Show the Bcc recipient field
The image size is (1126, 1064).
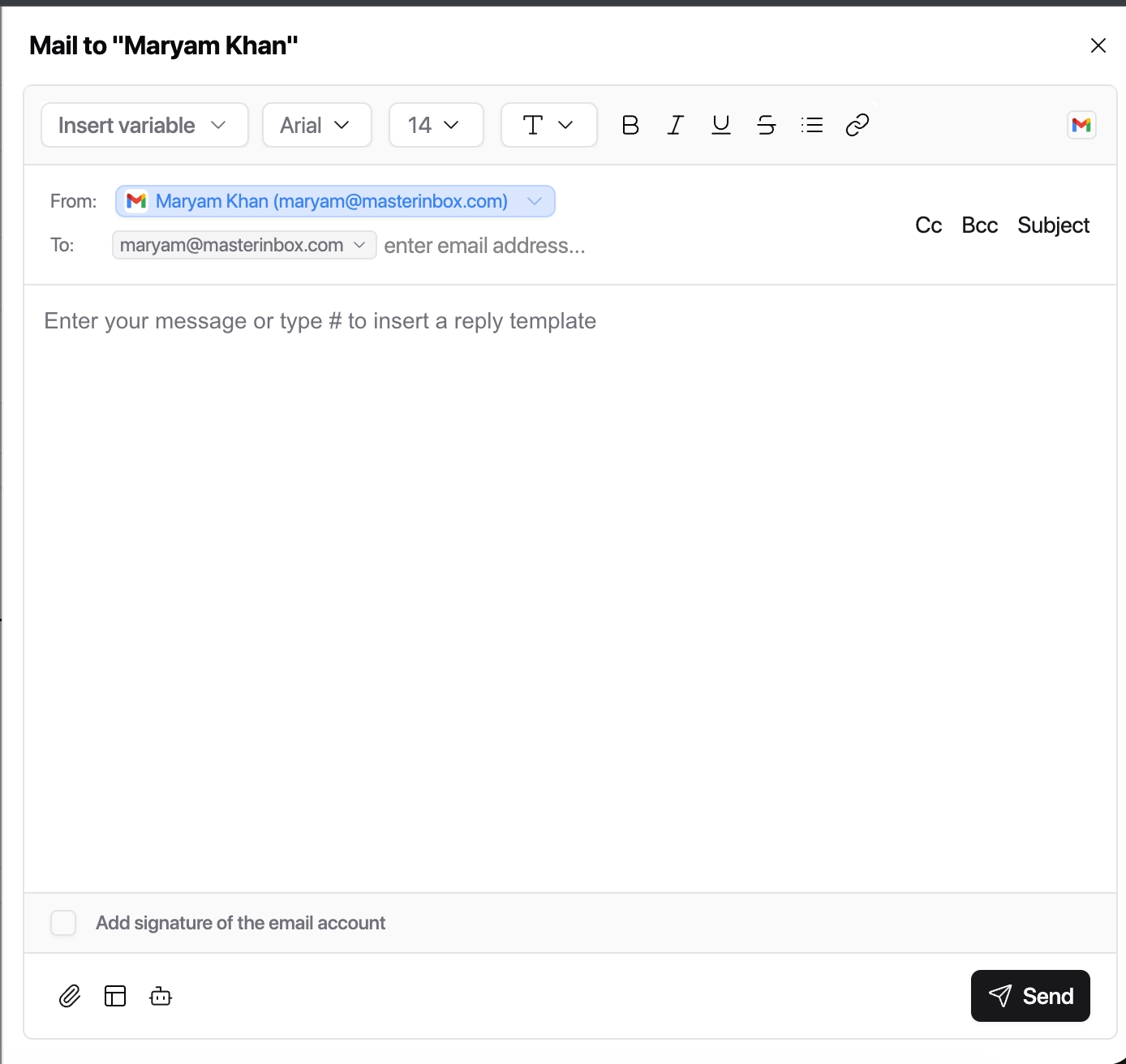[x=980, y=225]
